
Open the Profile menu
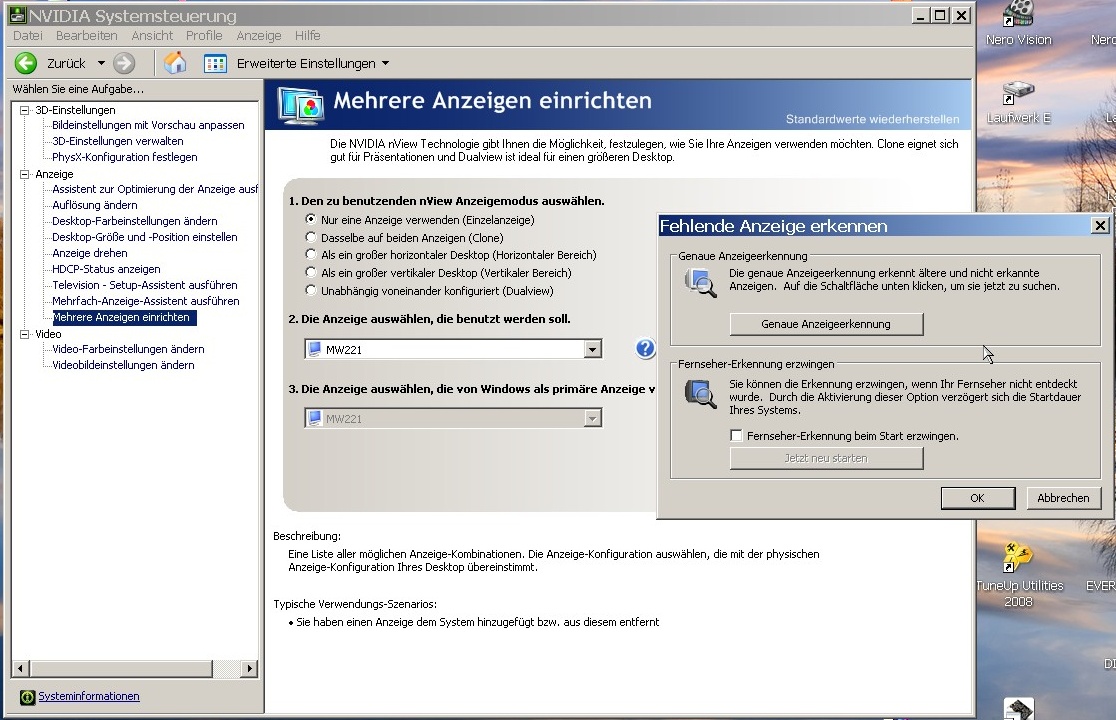click(204, 36)
